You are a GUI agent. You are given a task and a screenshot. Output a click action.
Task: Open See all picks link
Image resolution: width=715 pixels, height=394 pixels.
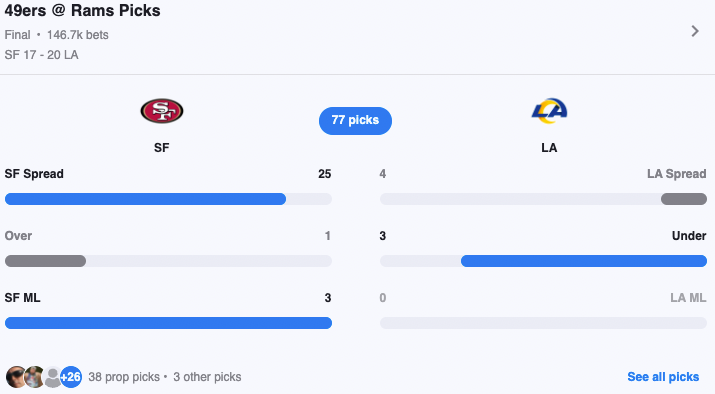[663, 377]
